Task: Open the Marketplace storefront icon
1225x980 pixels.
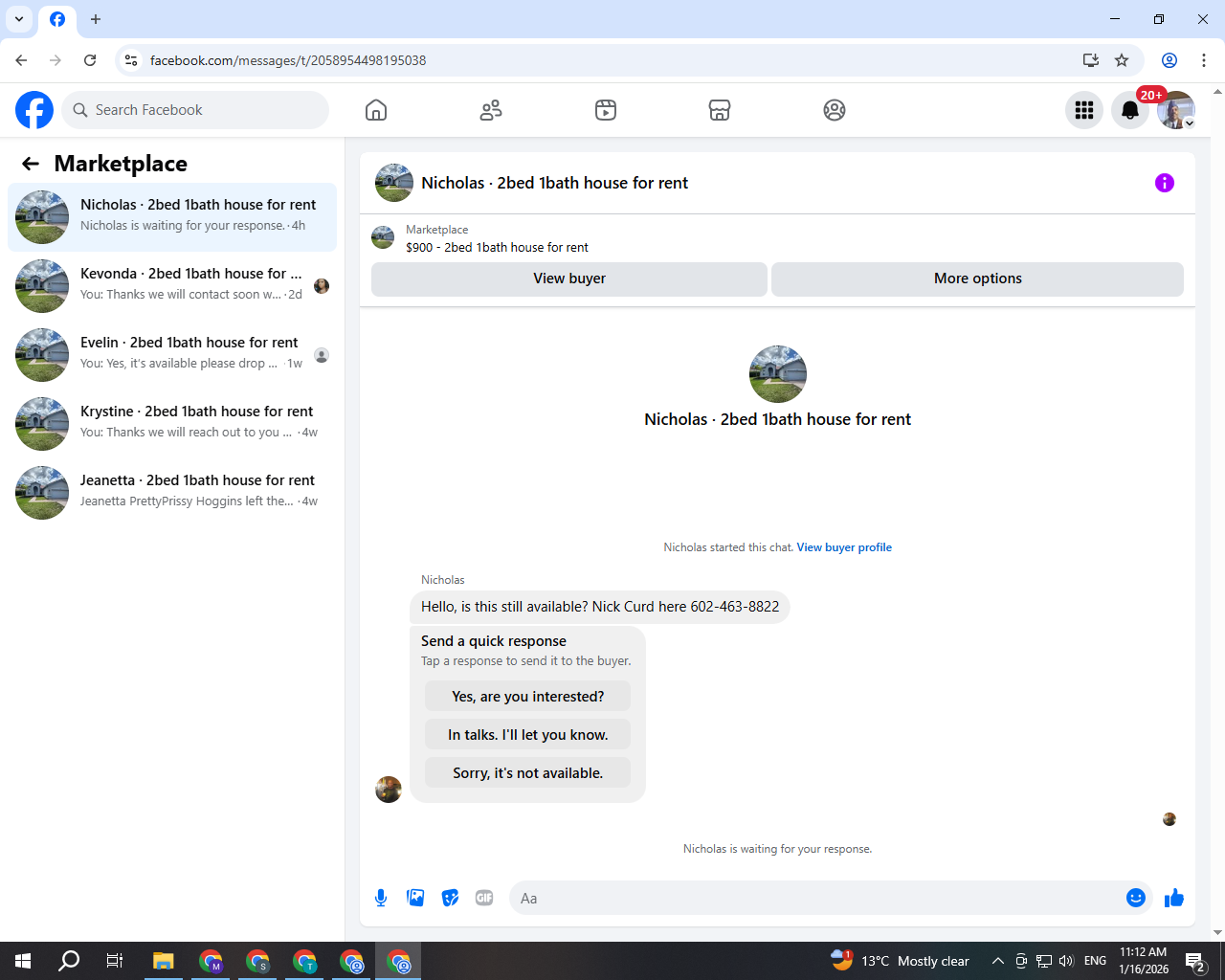Action: (x=720, y=110)
